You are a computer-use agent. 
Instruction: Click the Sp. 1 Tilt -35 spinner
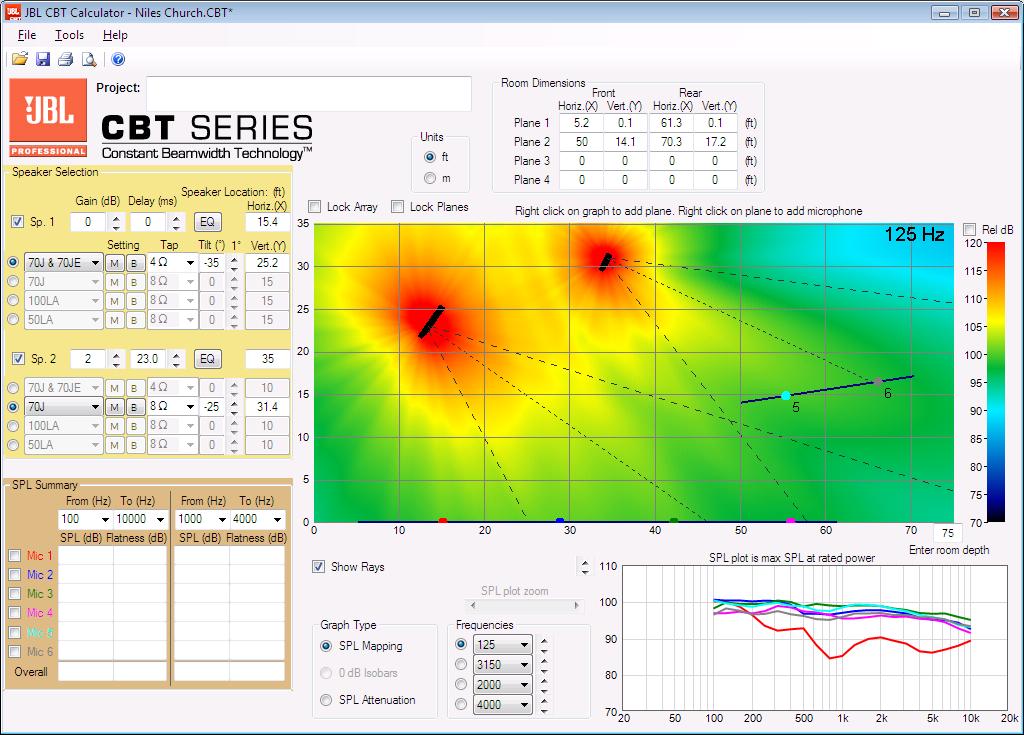point(234,263)
